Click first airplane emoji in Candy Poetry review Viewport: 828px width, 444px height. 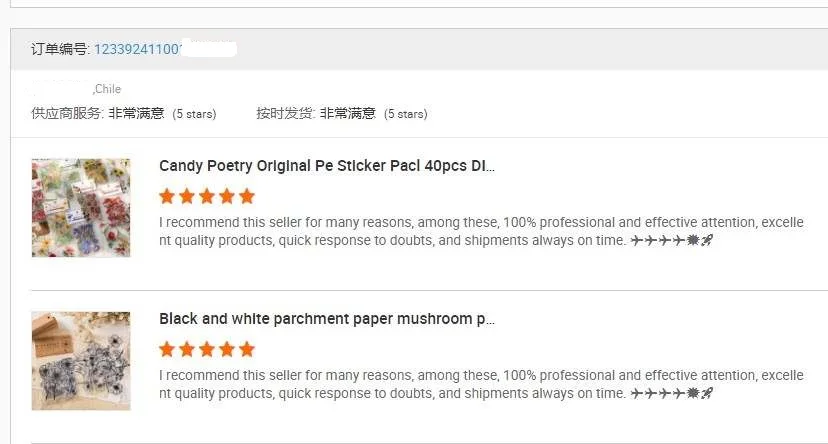tap(637, 241)
